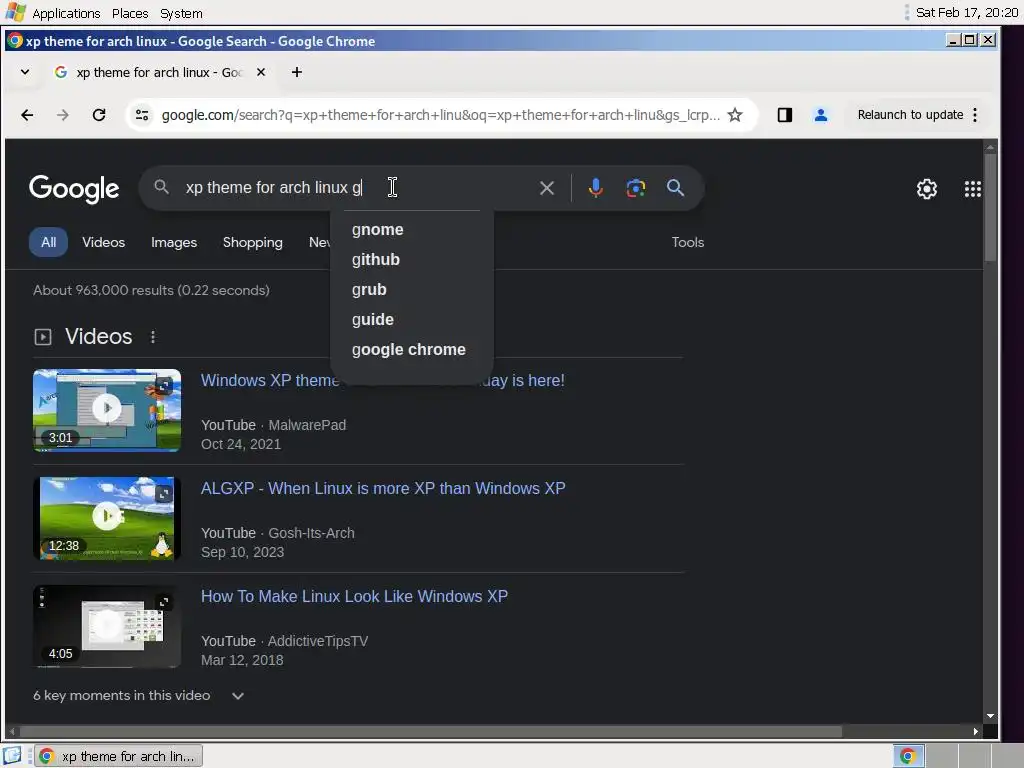1024x768 pixels.
Task: Select the google chrome suggestion
Action: (x=408, y=350)
